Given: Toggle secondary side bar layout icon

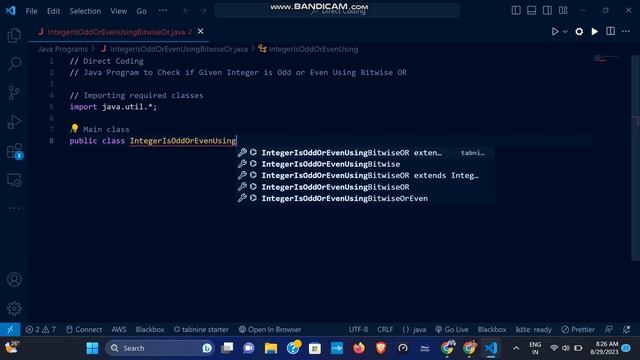Looking at the screenshot, I should click(547, 11).
